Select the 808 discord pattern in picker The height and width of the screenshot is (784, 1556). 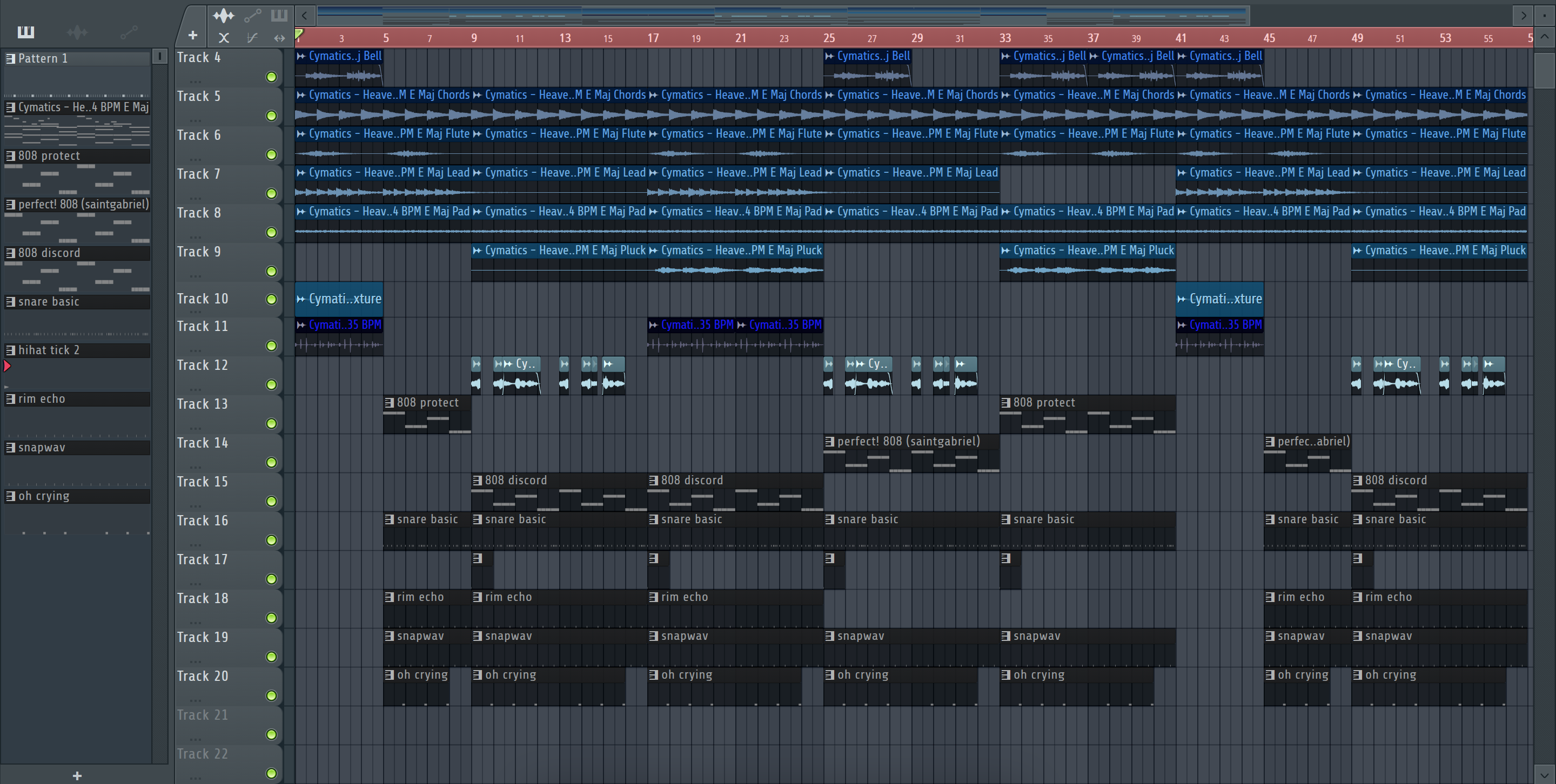pos(48,253)
